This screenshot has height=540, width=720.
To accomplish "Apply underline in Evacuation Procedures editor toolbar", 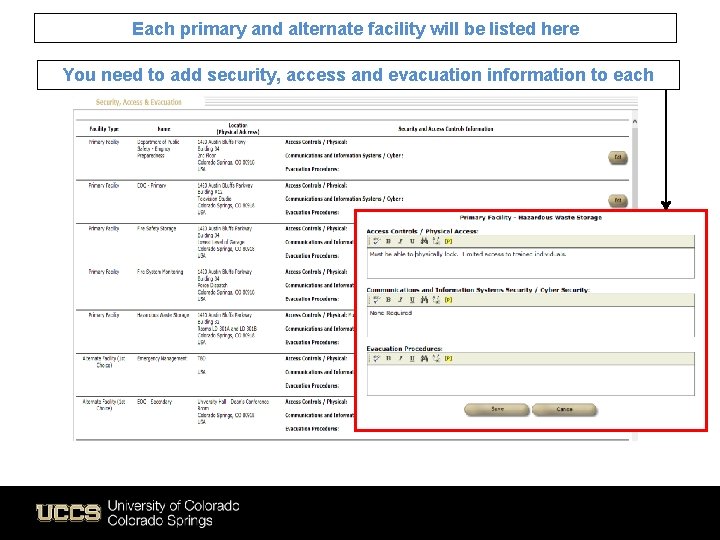I will pos(412,359).
